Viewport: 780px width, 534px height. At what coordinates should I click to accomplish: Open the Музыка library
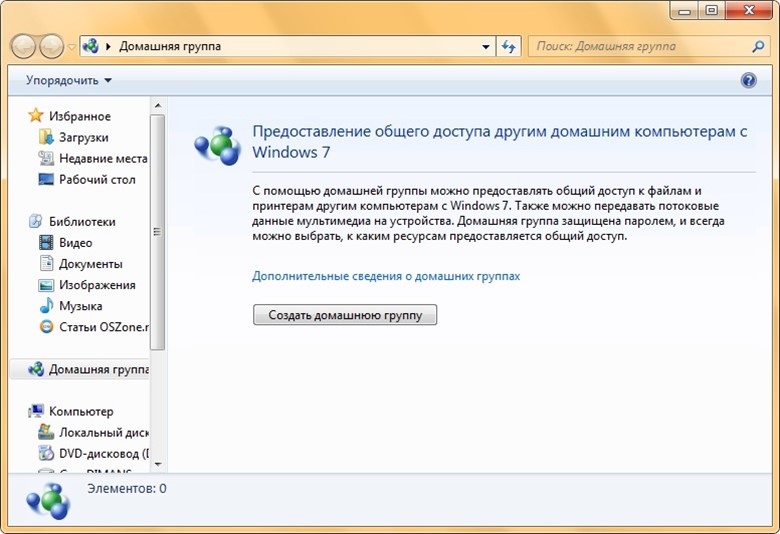click(81, 306)
